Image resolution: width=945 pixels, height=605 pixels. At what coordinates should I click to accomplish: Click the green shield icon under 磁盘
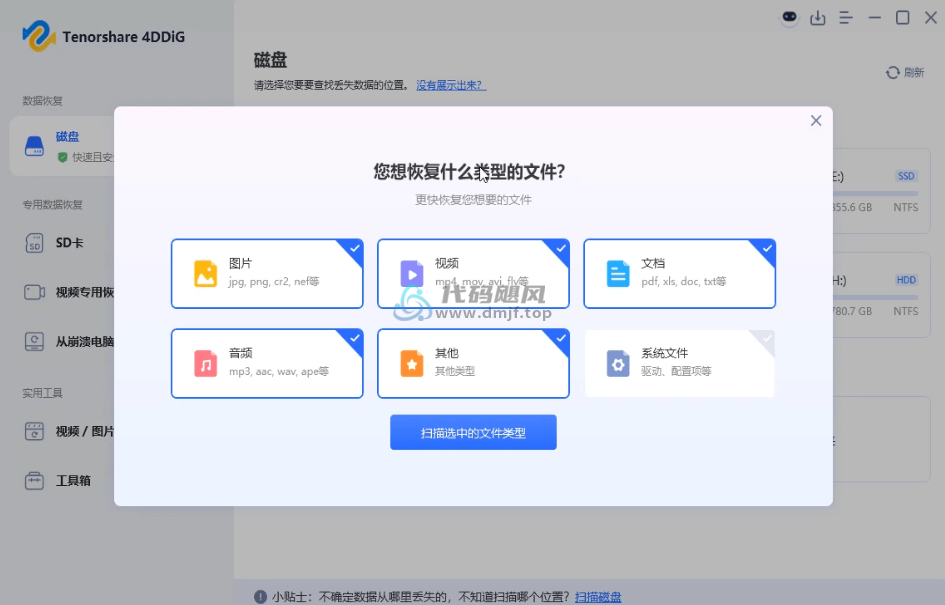(62, 157)
